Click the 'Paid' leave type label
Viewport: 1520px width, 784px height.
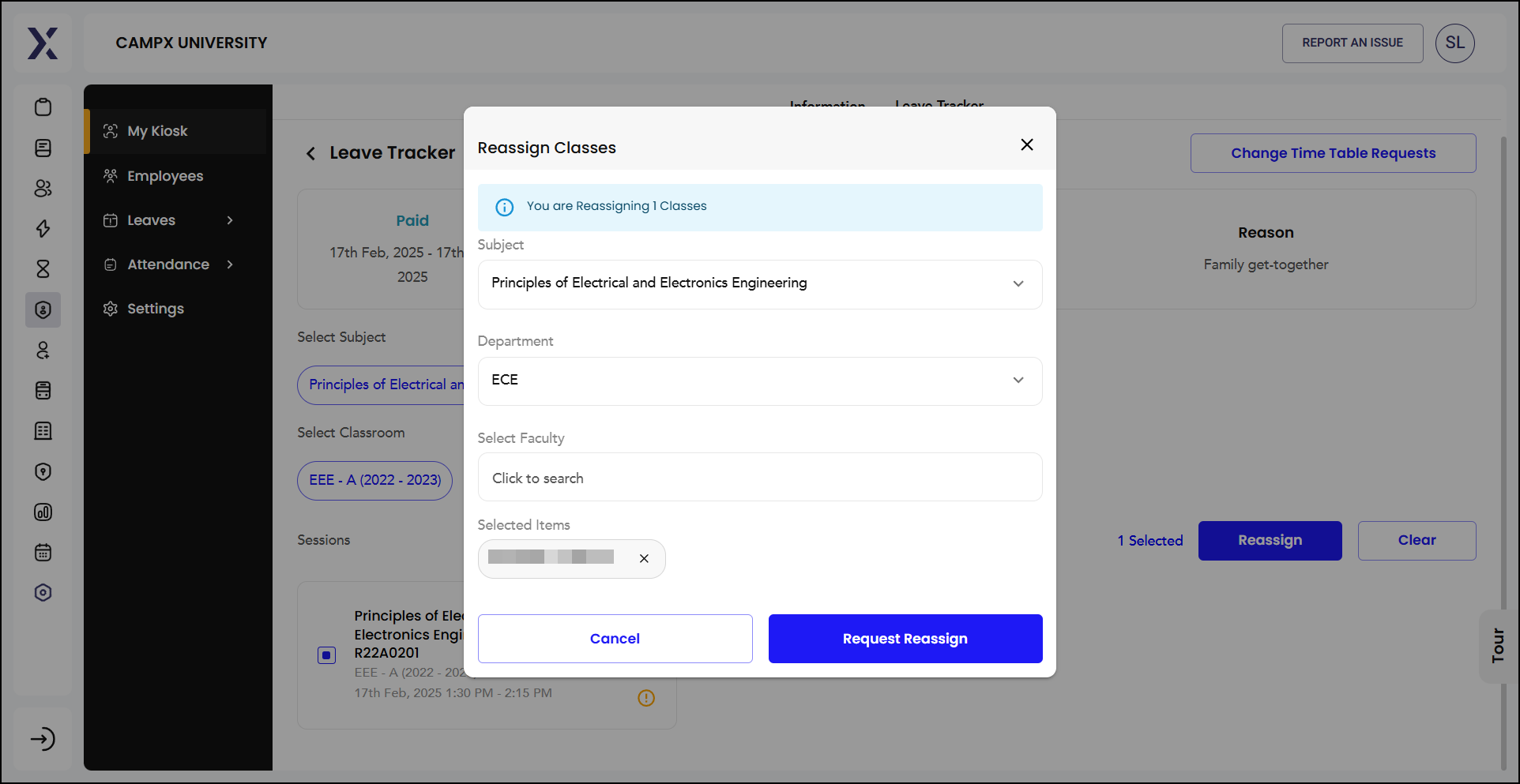click(412, 220)
